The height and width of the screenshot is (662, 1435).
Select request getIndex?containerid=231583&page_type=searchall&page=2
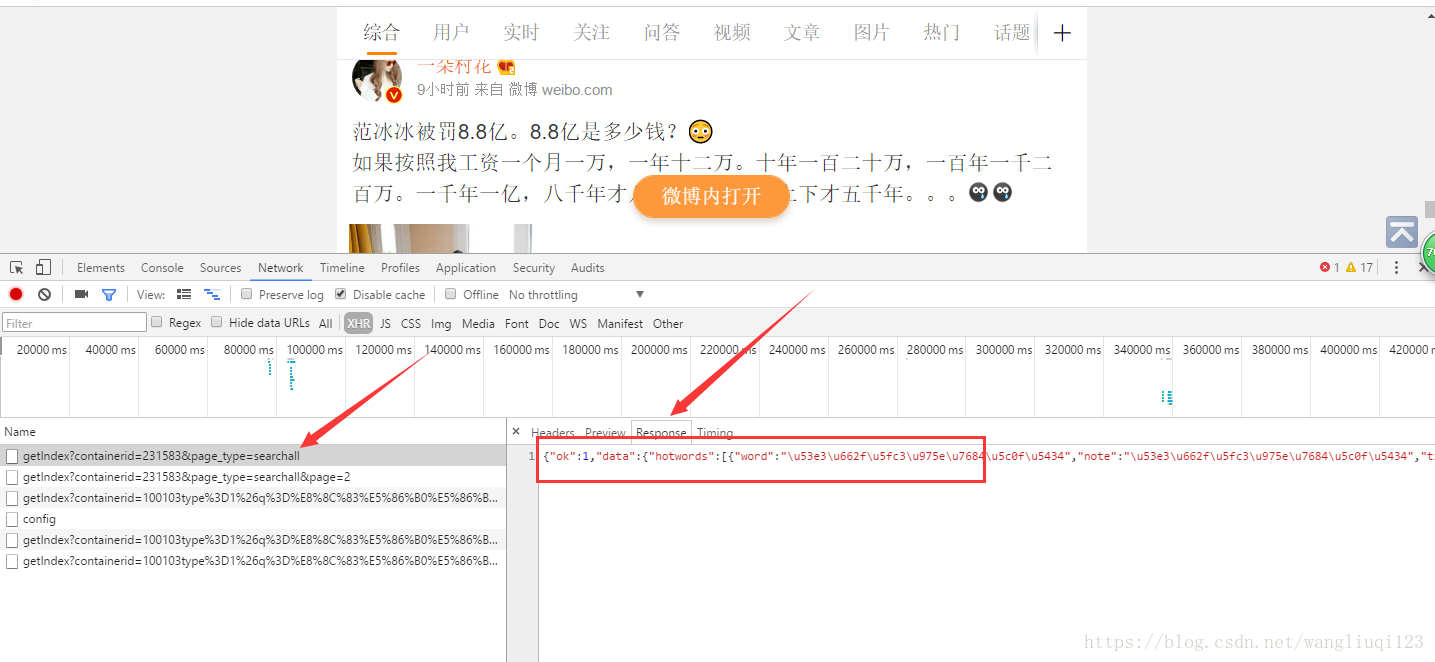[x=253, y=476]
